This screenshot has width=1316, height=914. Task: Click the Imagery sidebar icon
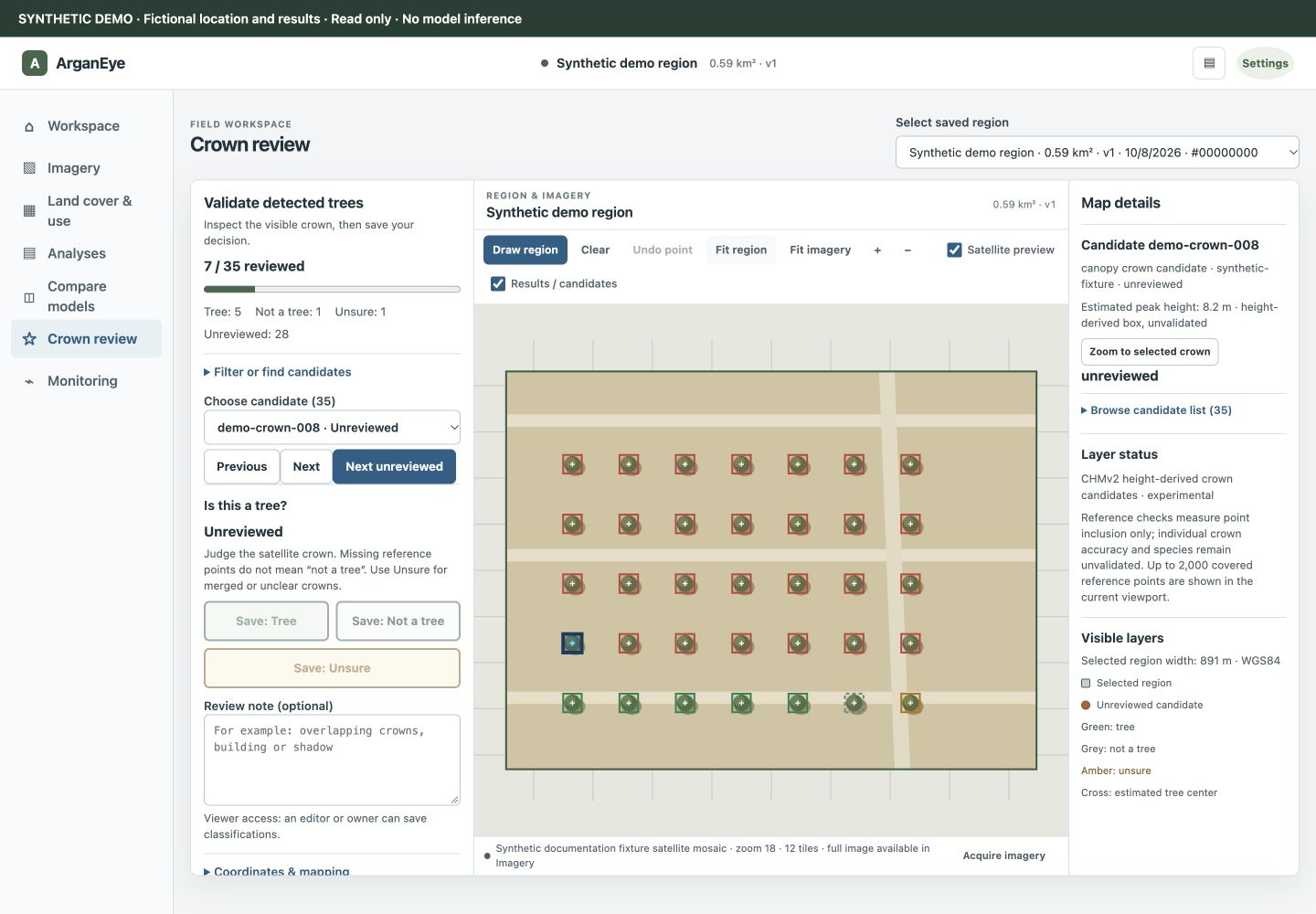(x=29, y=168)
